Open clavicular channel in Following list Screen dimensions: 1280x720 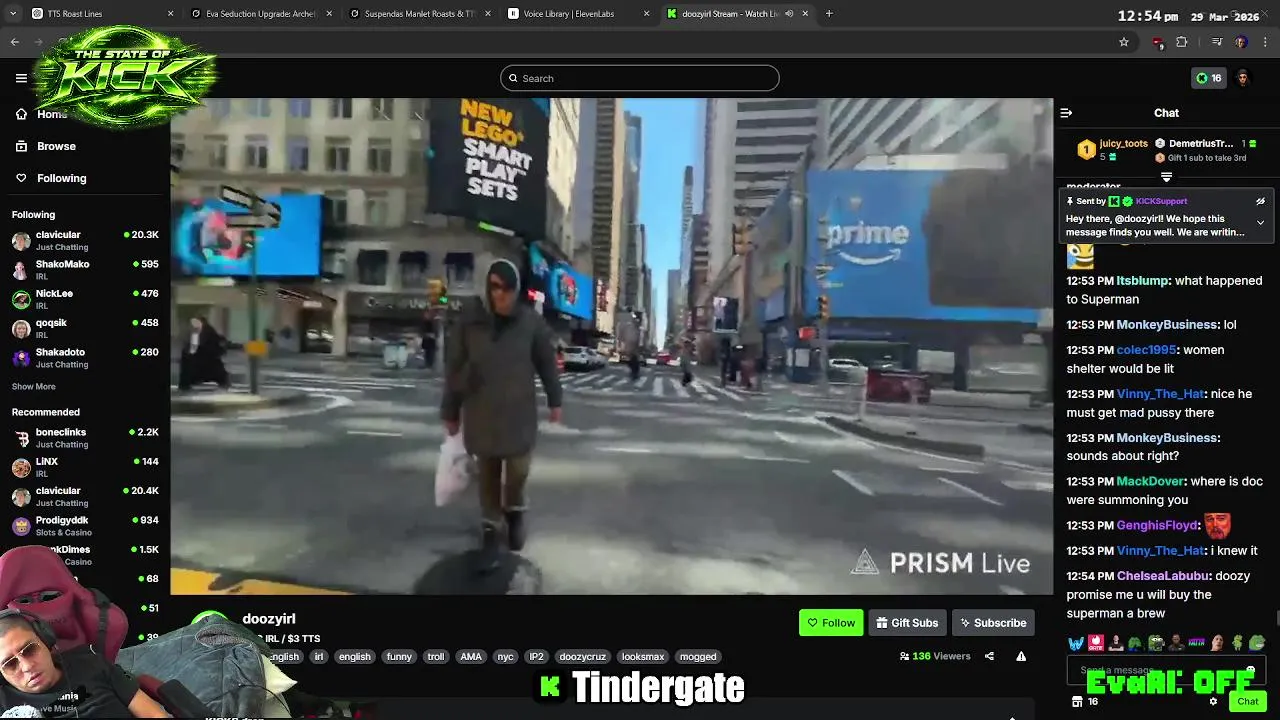[85, 240]
